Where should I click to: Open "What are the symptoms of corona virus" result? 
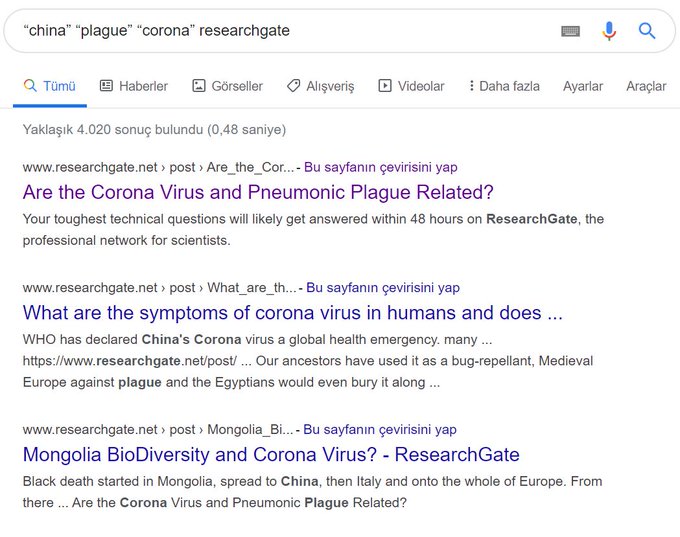pos(292,313)
